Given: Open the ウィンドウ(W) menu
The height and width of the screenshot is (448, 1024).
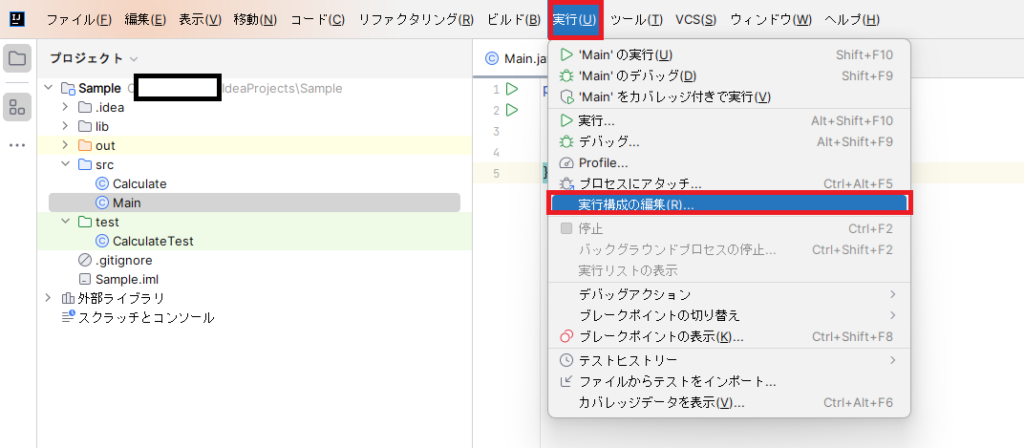Looking at the screenshot, I should point(771,20).
